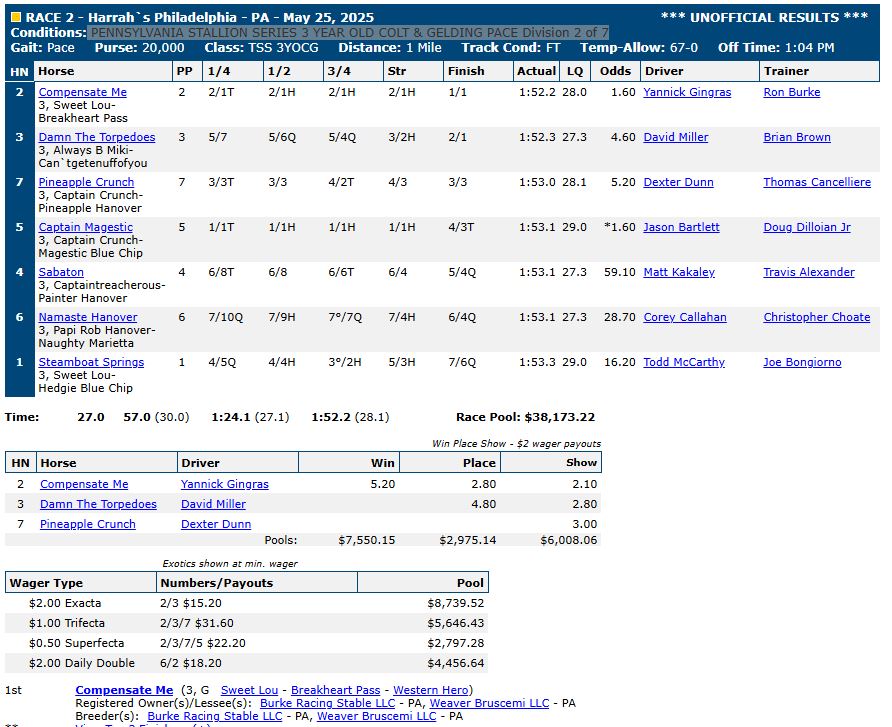Select the Steamboat Springs horse link
The width and height of the screenshot is (892, 727).
[x=91, y=362]
